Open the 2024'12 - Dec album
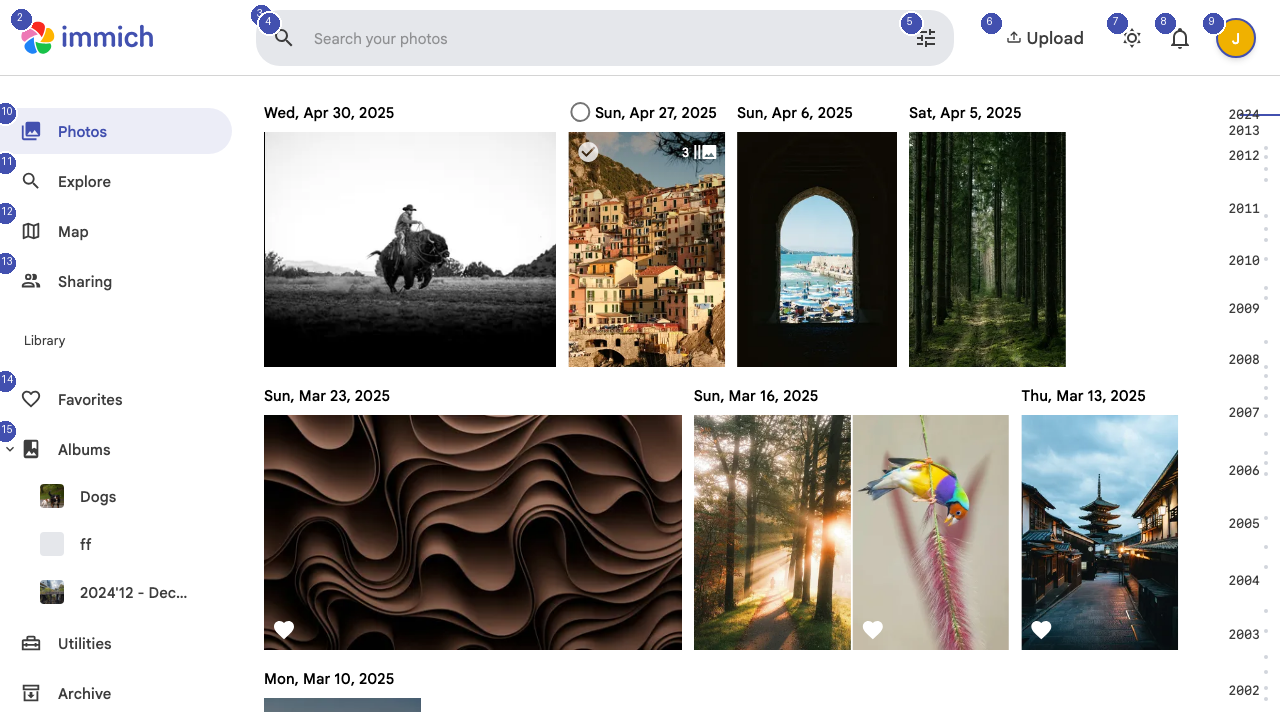1280x720 pixels. point(133,592)
